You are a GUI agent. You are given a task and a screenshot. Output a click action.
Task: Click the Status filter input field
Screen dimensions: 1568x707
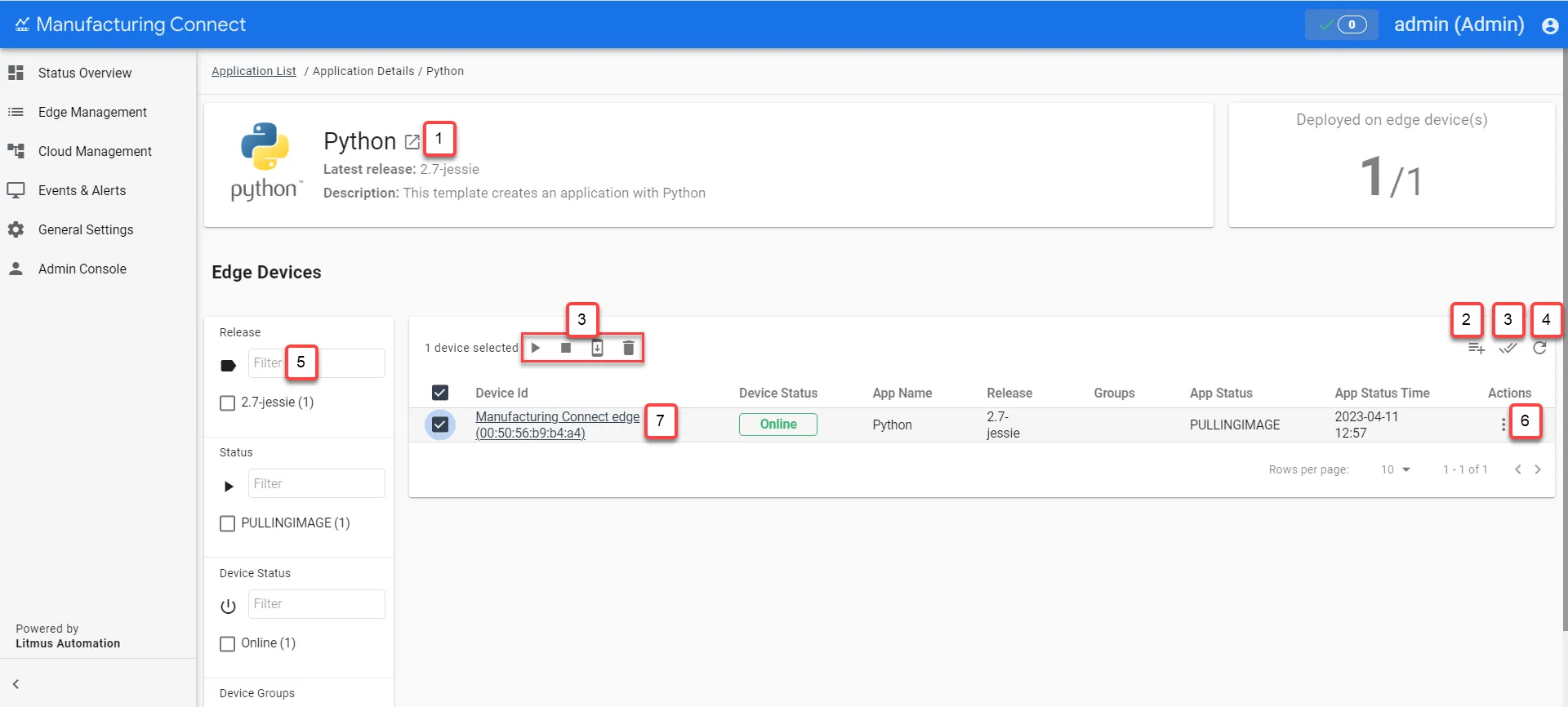[317, 483]
